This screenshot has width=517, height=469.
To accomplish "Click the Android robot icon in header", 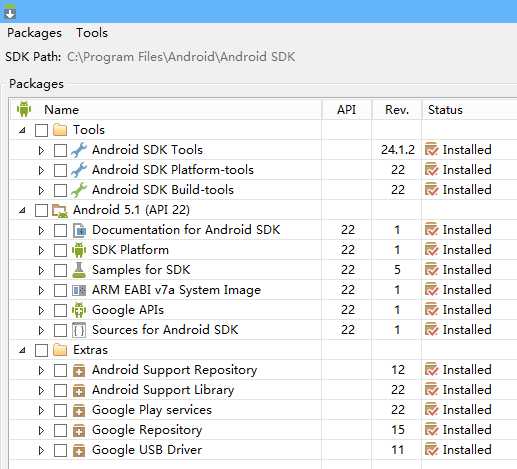I will pos(24,109).
